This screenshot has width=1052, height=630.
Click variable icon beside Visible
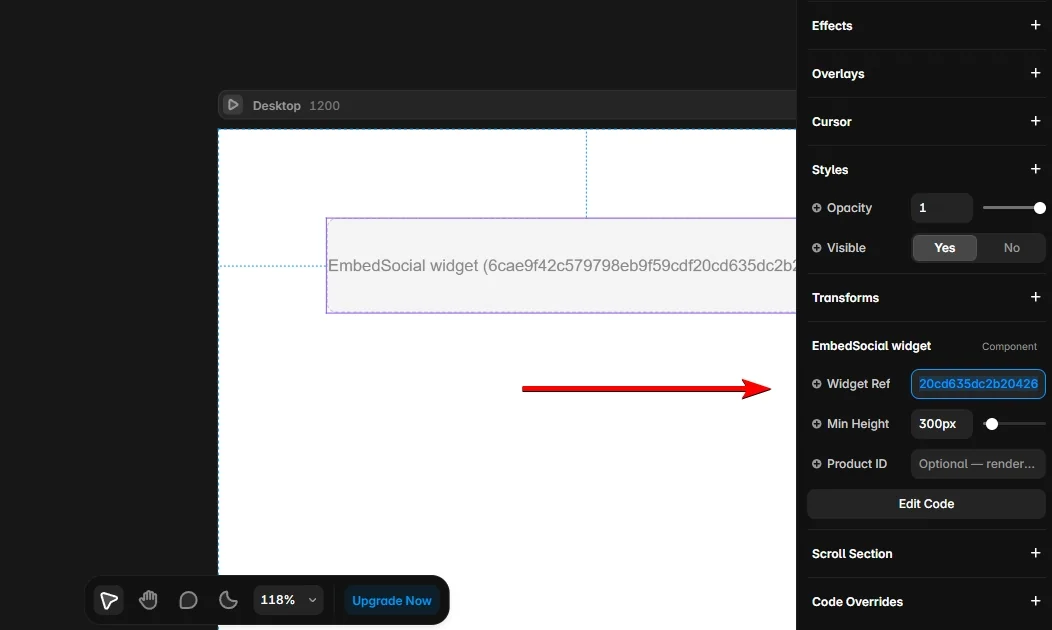point(817,248)
